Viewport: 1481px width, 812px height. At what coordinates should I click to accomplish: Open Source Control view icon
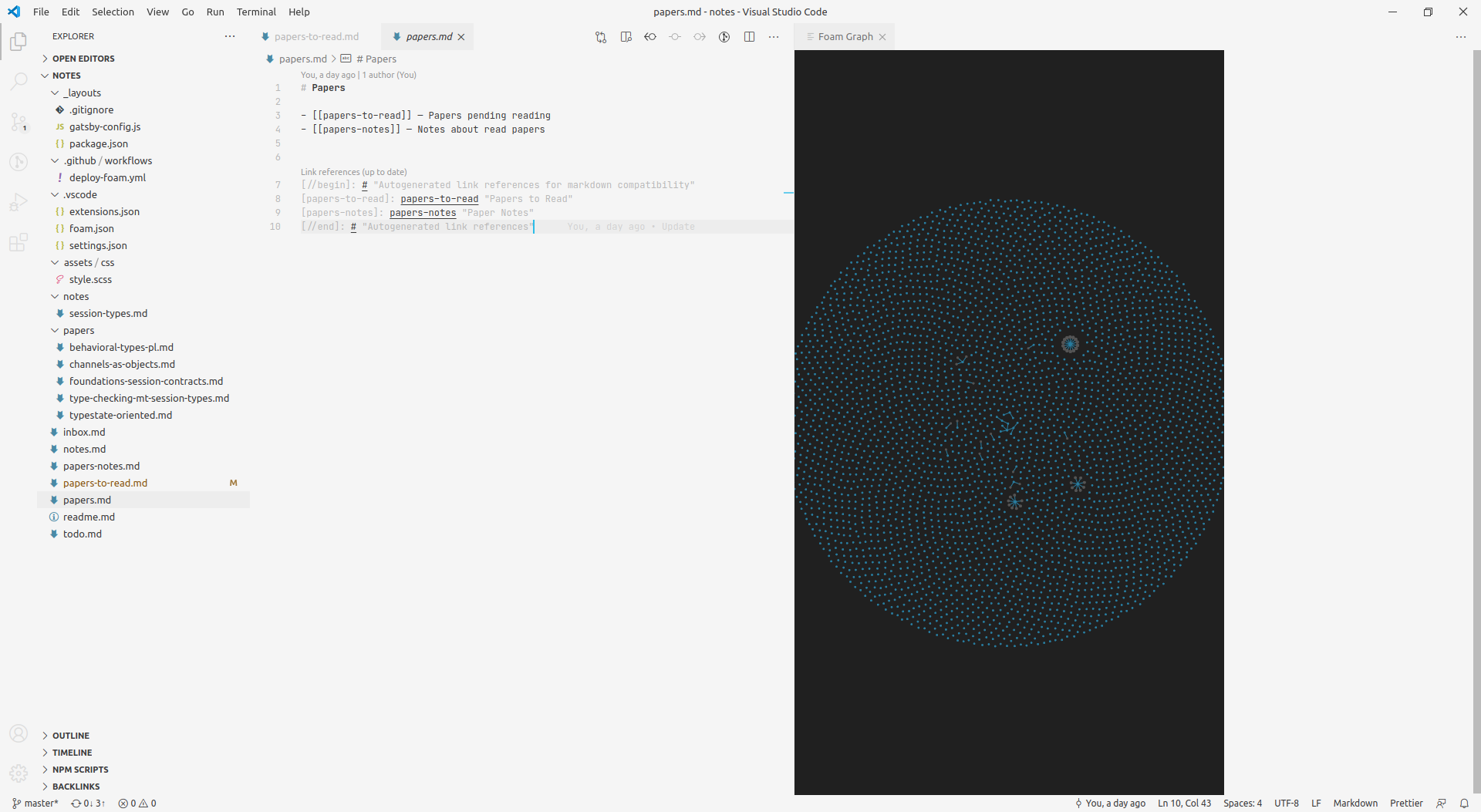(19, 122)
